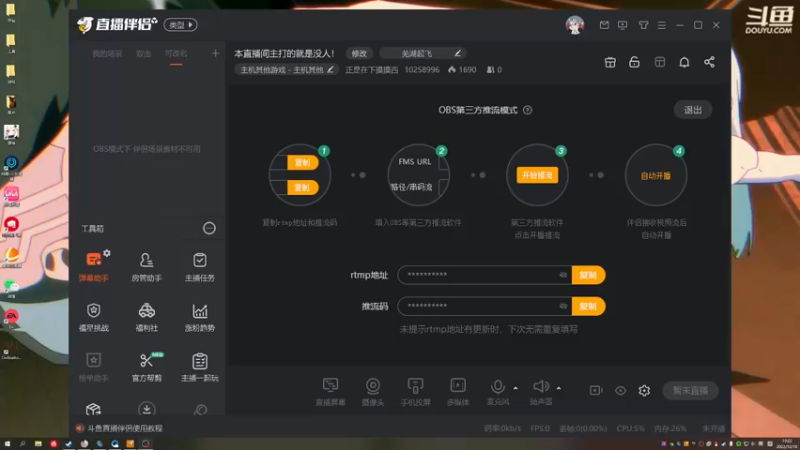800x450 pixels.
Task: Toggle the lock icon in header
Action: [634, 62]
